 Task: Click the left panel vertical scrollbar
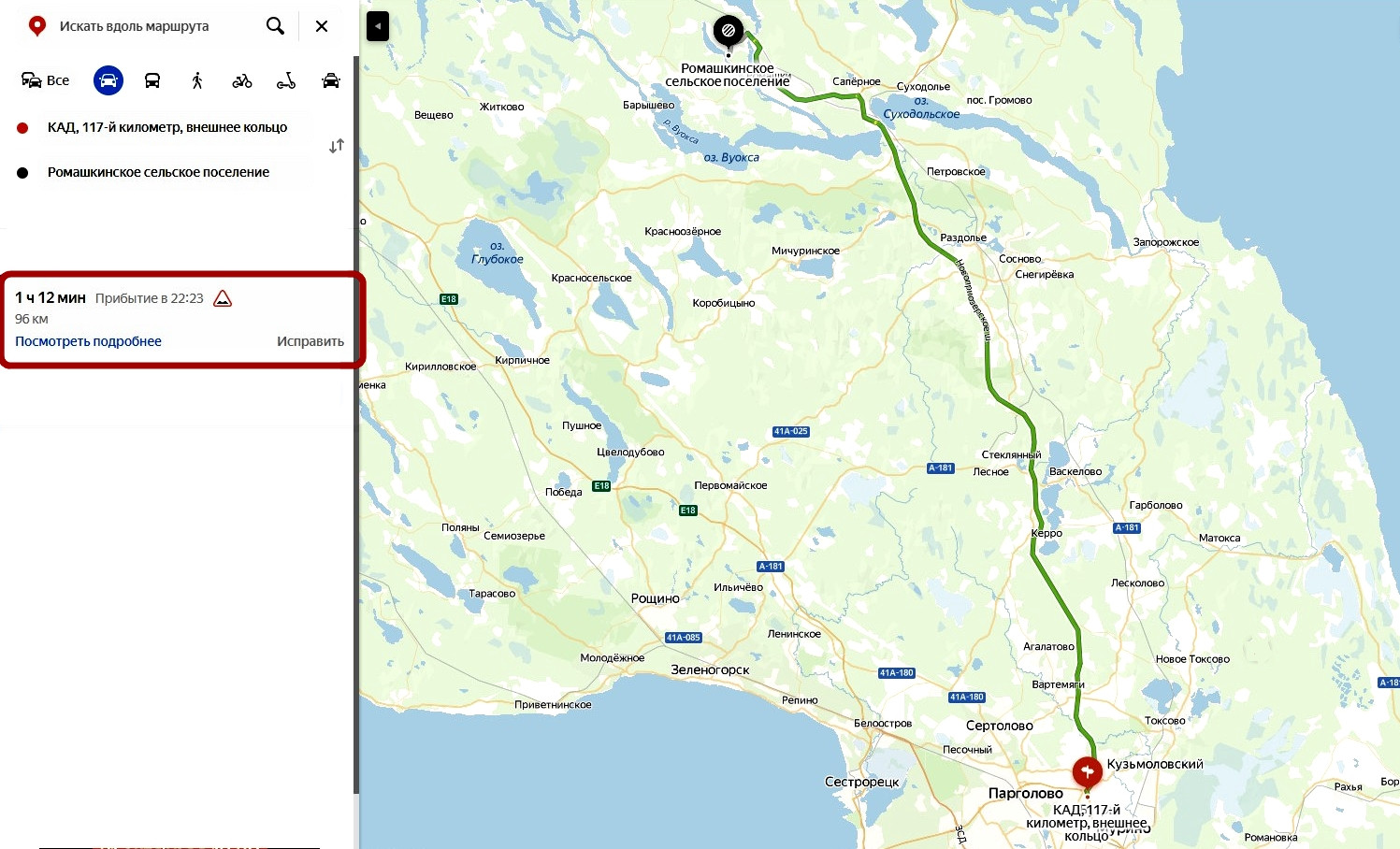coord(356,425)
